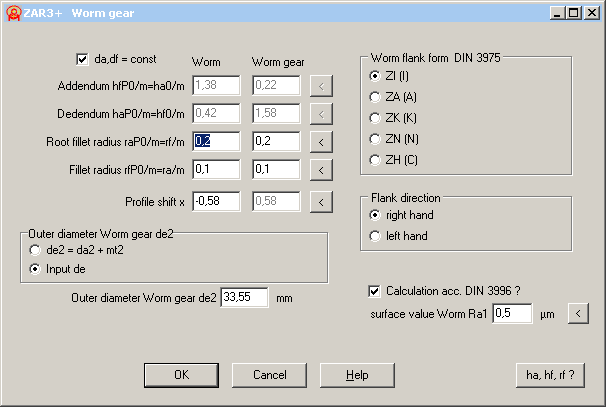Click the '<' button beside Profile shift x
The height and width of the screenshot is (407, 606).
pos(320,202)
